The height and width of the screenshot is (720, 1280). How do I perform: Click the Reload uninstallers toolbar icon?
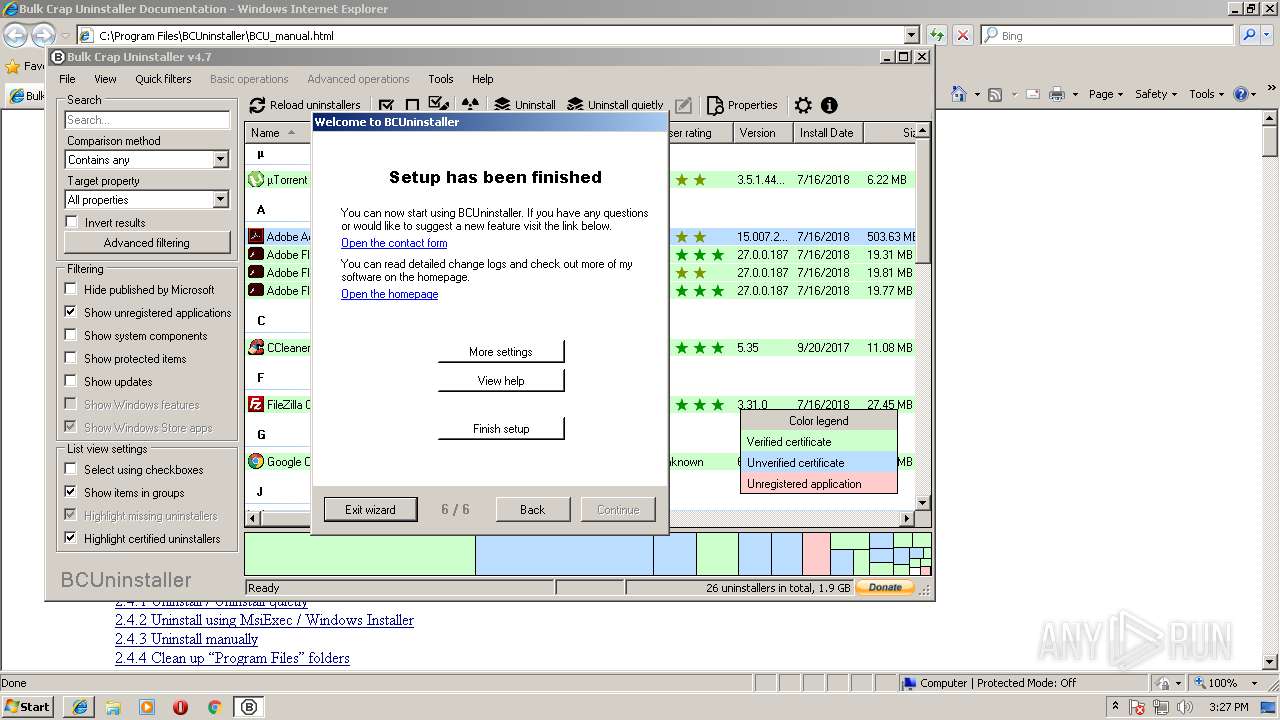[257, 105]
